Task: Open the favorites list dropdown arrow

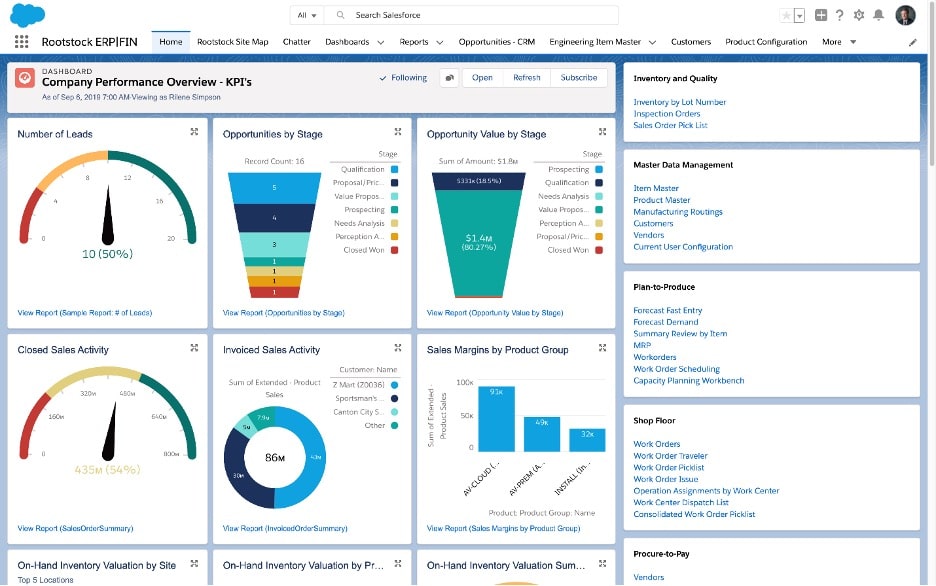Action: tap(799, 16)
